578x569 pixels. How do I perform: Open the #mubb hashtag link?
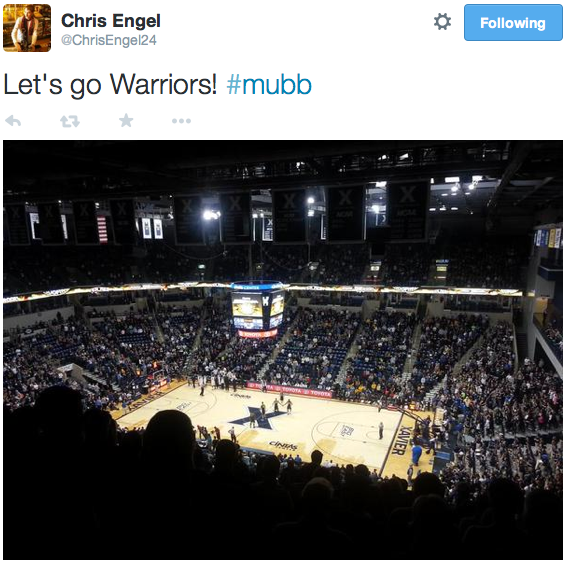[x=269, y=85]
